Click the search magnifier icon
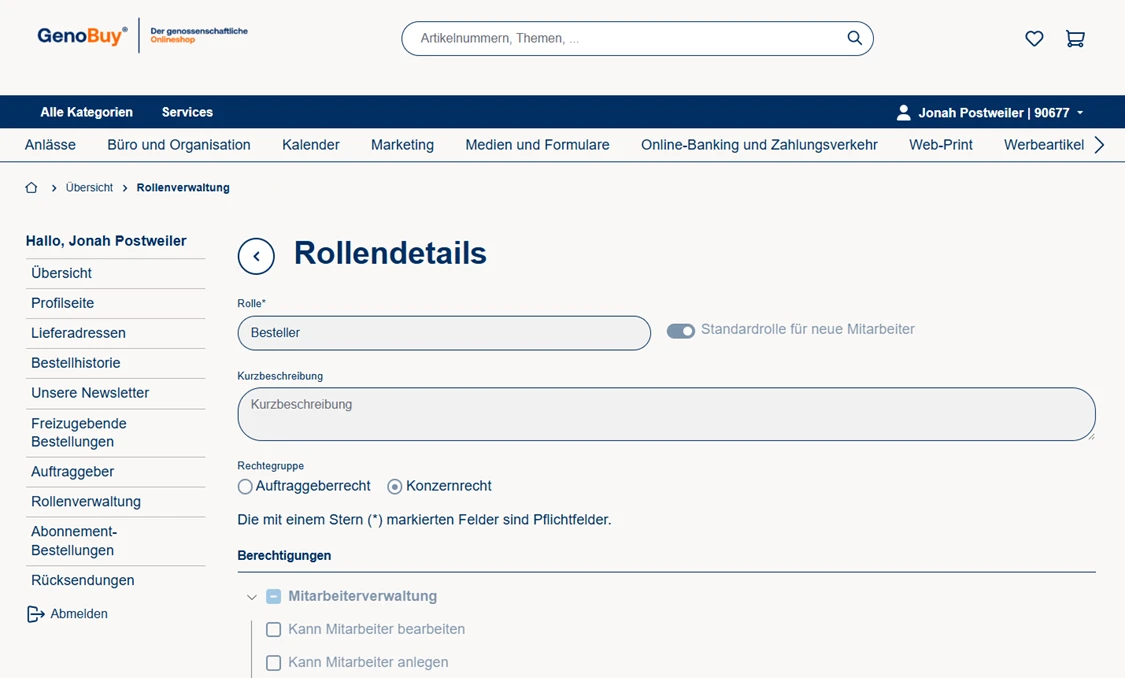The width and height of the screenshot is (1125, 678). pos(854,38)
